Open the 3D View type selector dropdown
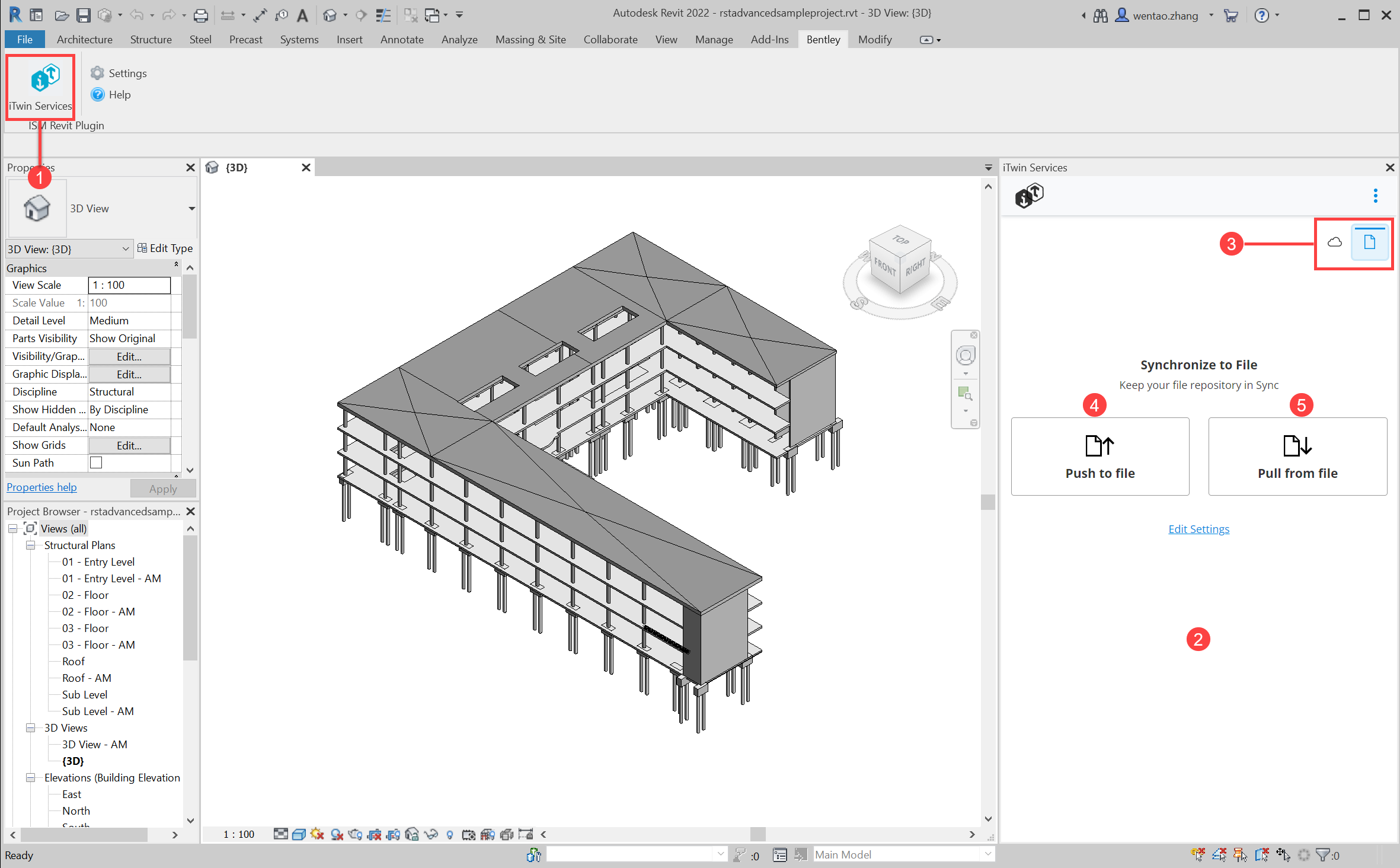The height and width of the screenshot is (868, 1400). coord(191,209)
